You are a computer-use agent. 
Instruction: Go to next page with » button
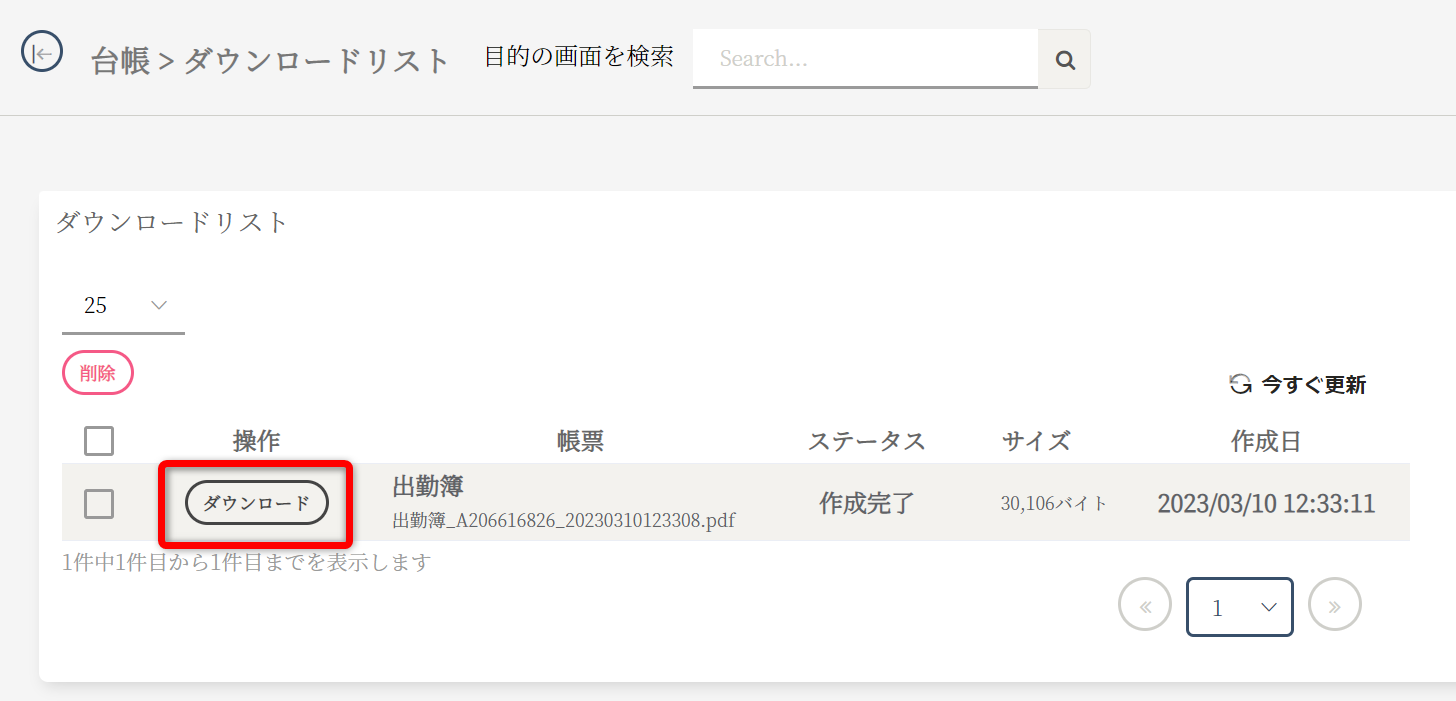[x=1334, y=605]
